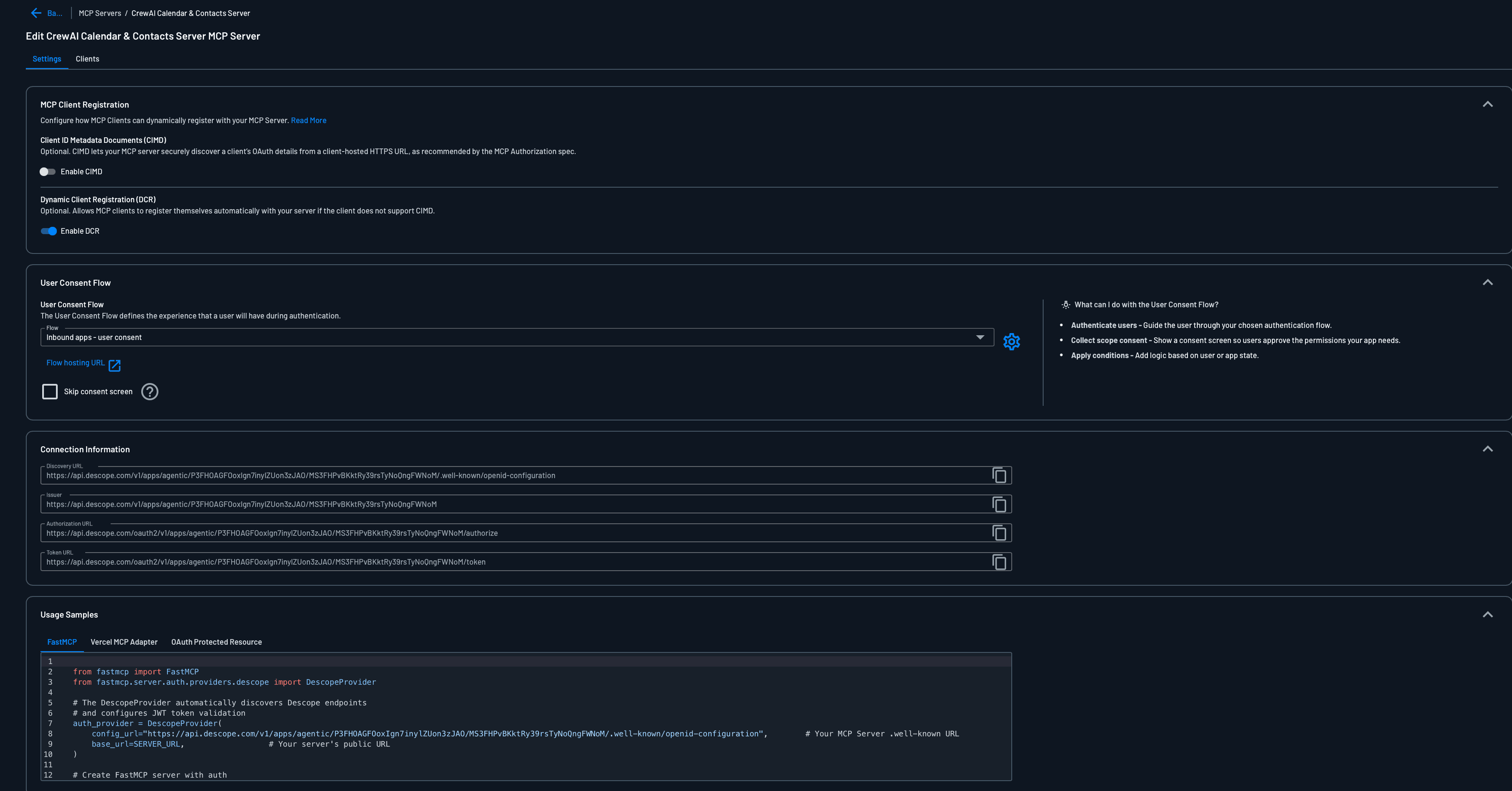Click Skip consent screen help icon
This screenshot has height=791, width=1512.
coord(150,391)
